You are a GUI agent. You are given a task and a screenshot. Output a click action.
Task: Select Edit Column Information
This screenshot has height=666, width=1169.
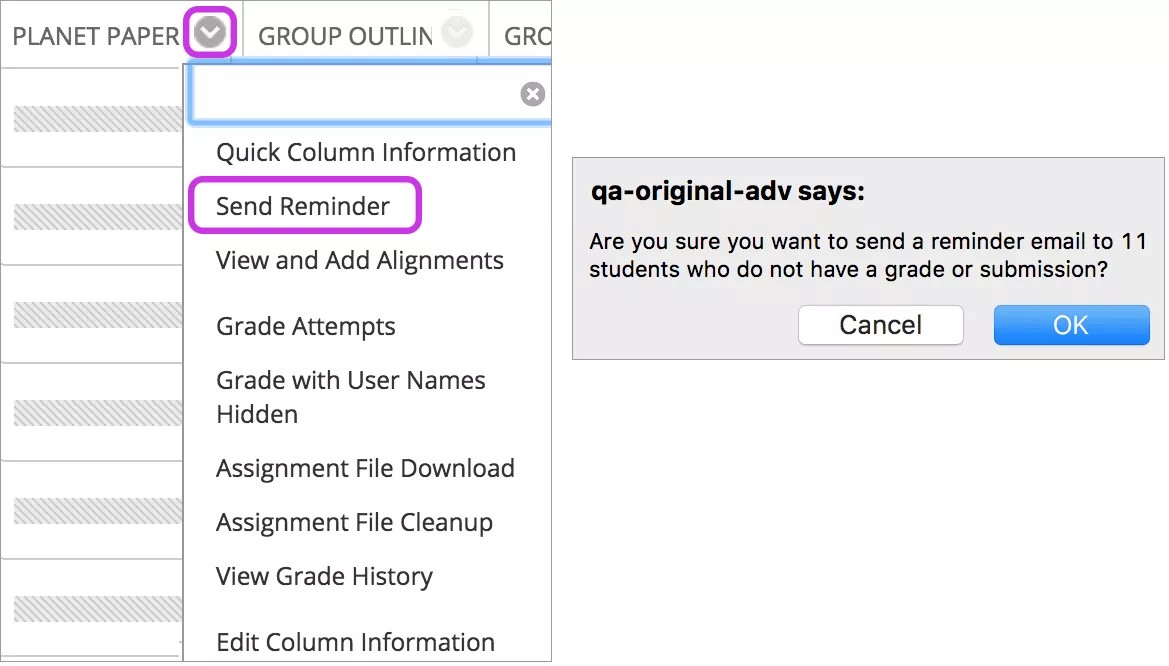355,642
